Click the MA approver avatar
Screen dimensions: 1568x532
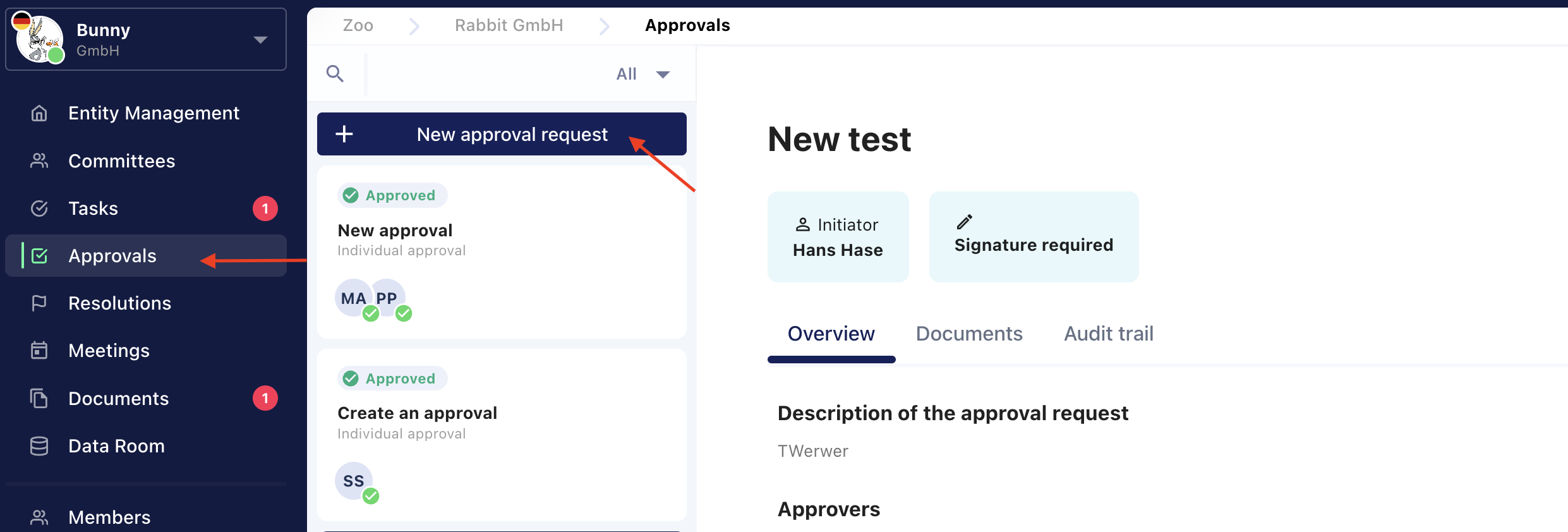(x=353, y=298)
